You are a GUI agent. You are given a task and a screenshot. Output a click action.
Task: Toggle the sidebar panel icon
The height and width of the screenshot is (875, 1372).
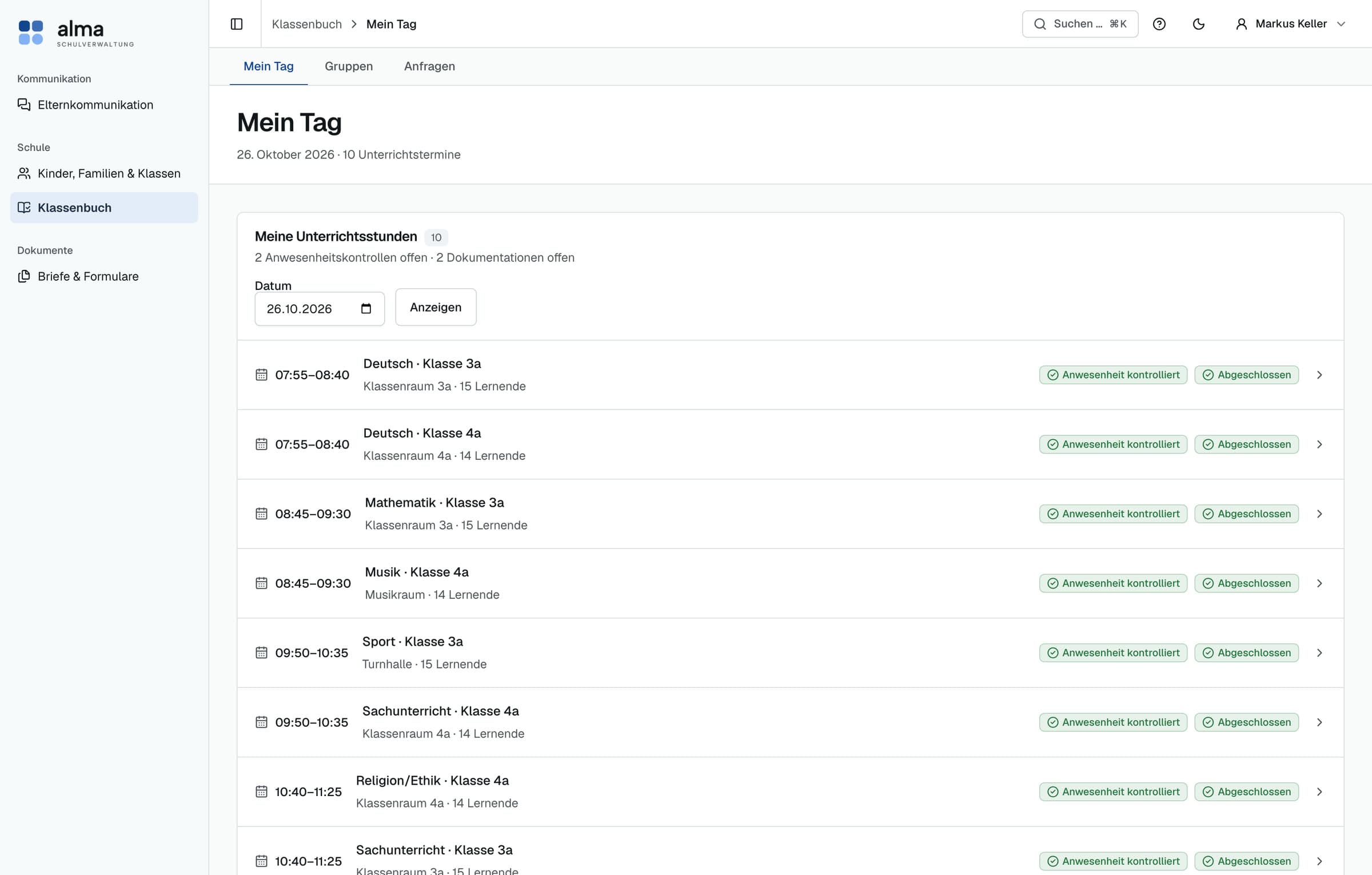tap(237, 24)
